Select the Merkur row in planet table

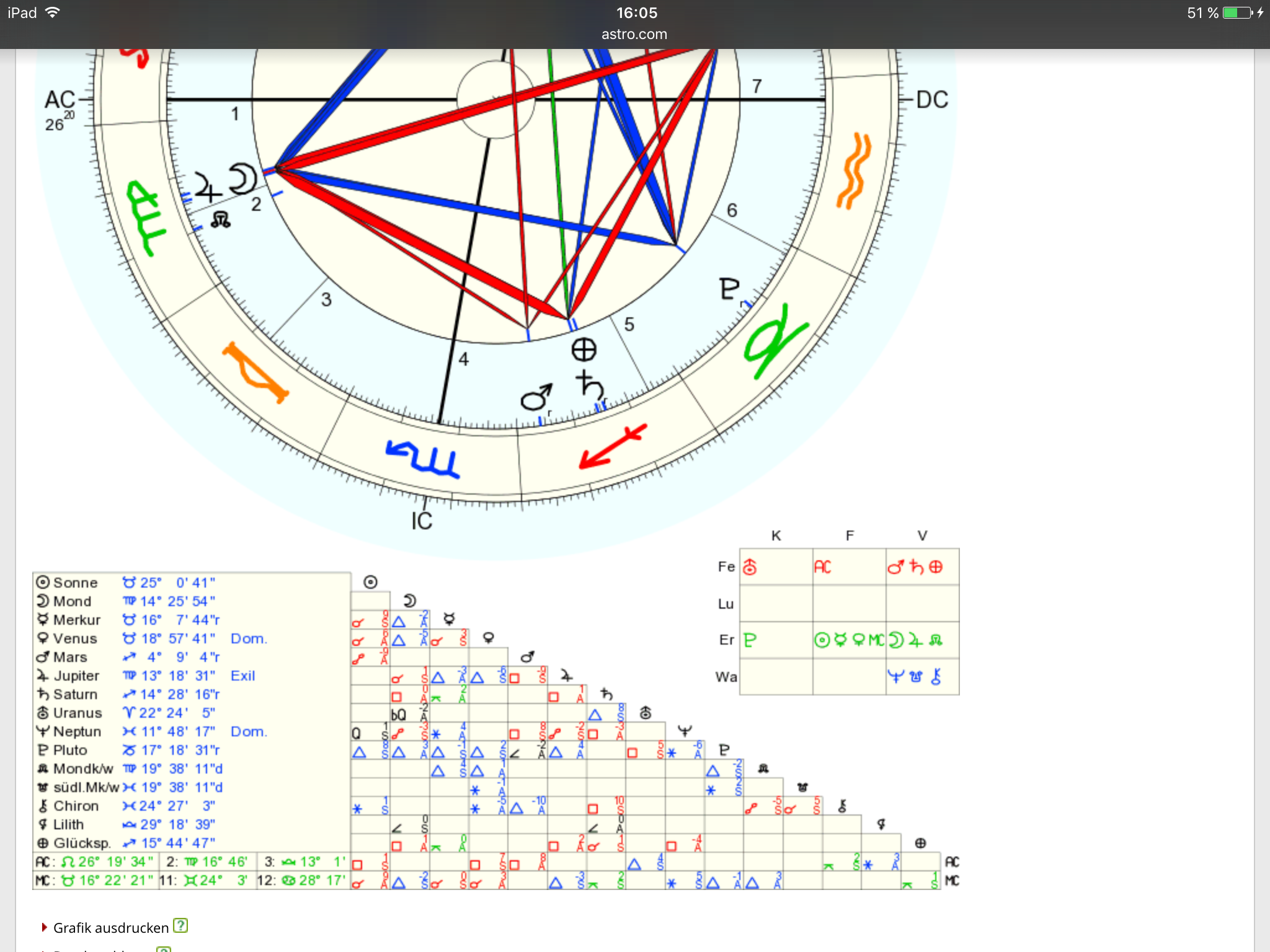point(192,620)
